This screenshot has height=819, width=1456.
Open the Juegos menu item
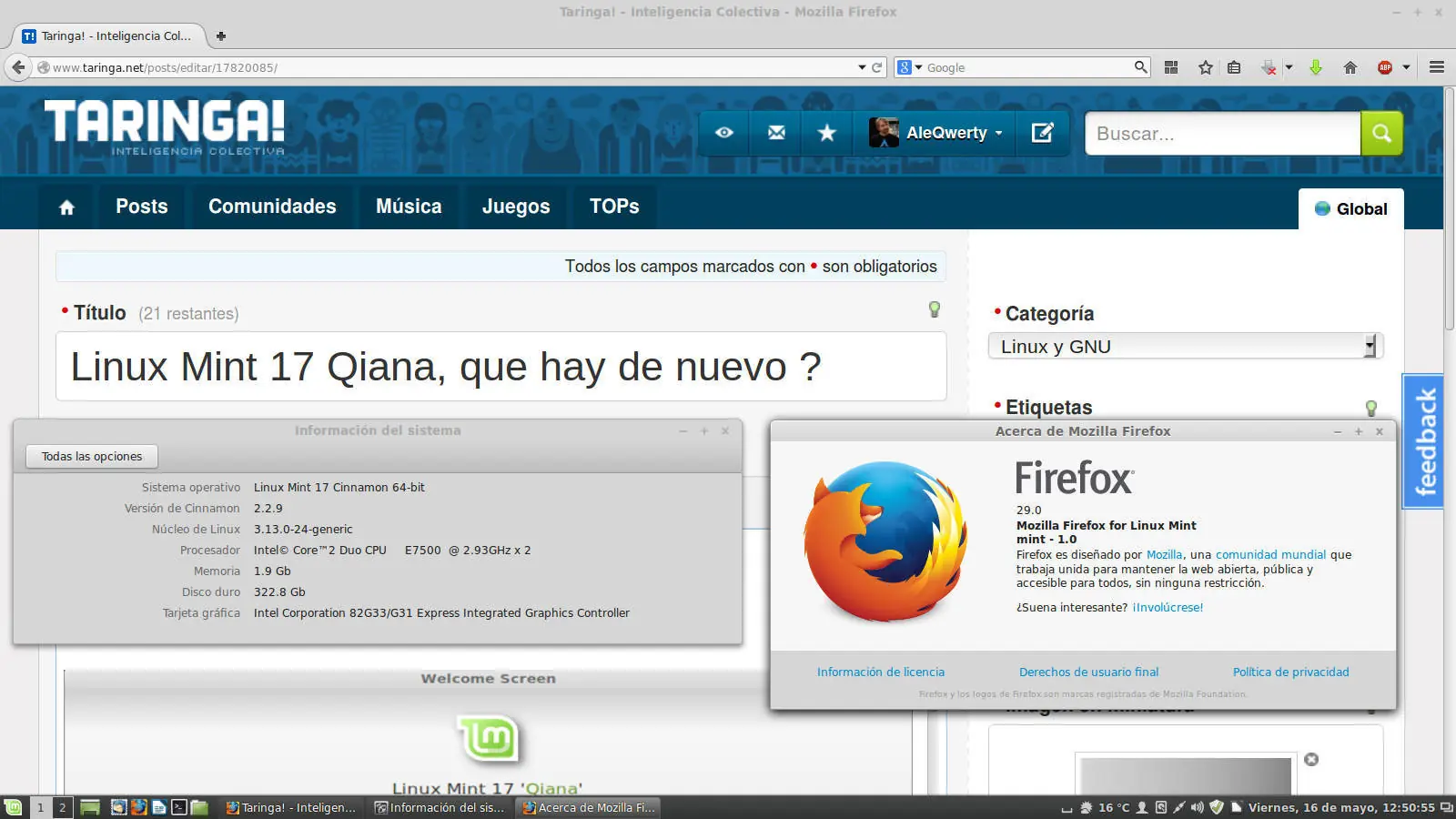[516, 207]
